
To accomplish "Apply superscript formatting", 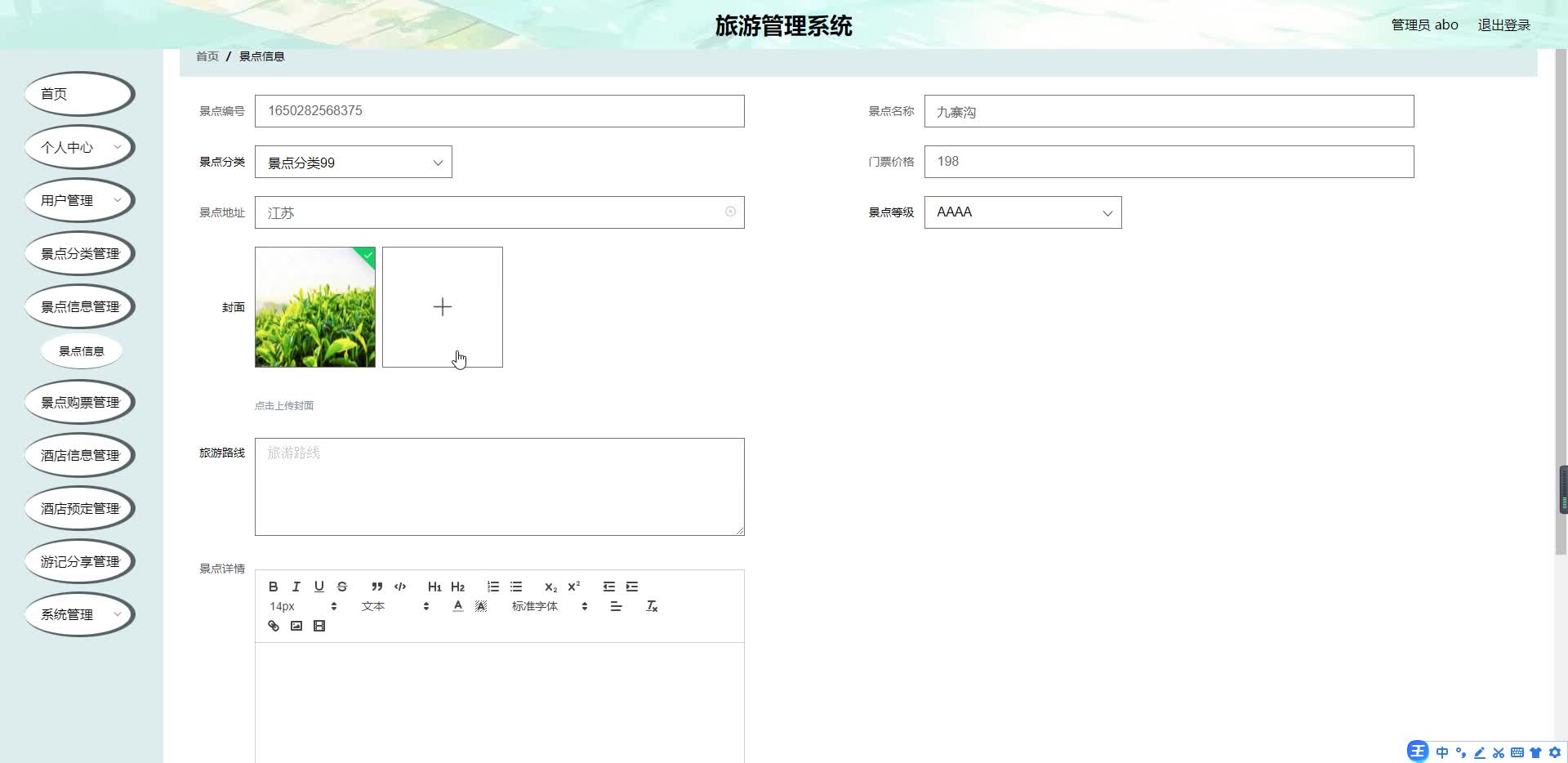I will click(574, 587).
